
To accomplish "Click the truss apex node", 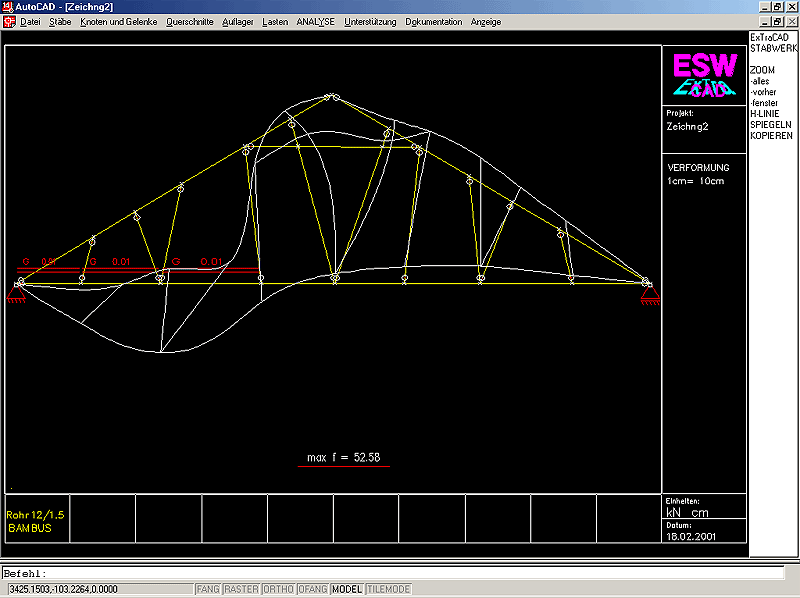I will point(333,96).
